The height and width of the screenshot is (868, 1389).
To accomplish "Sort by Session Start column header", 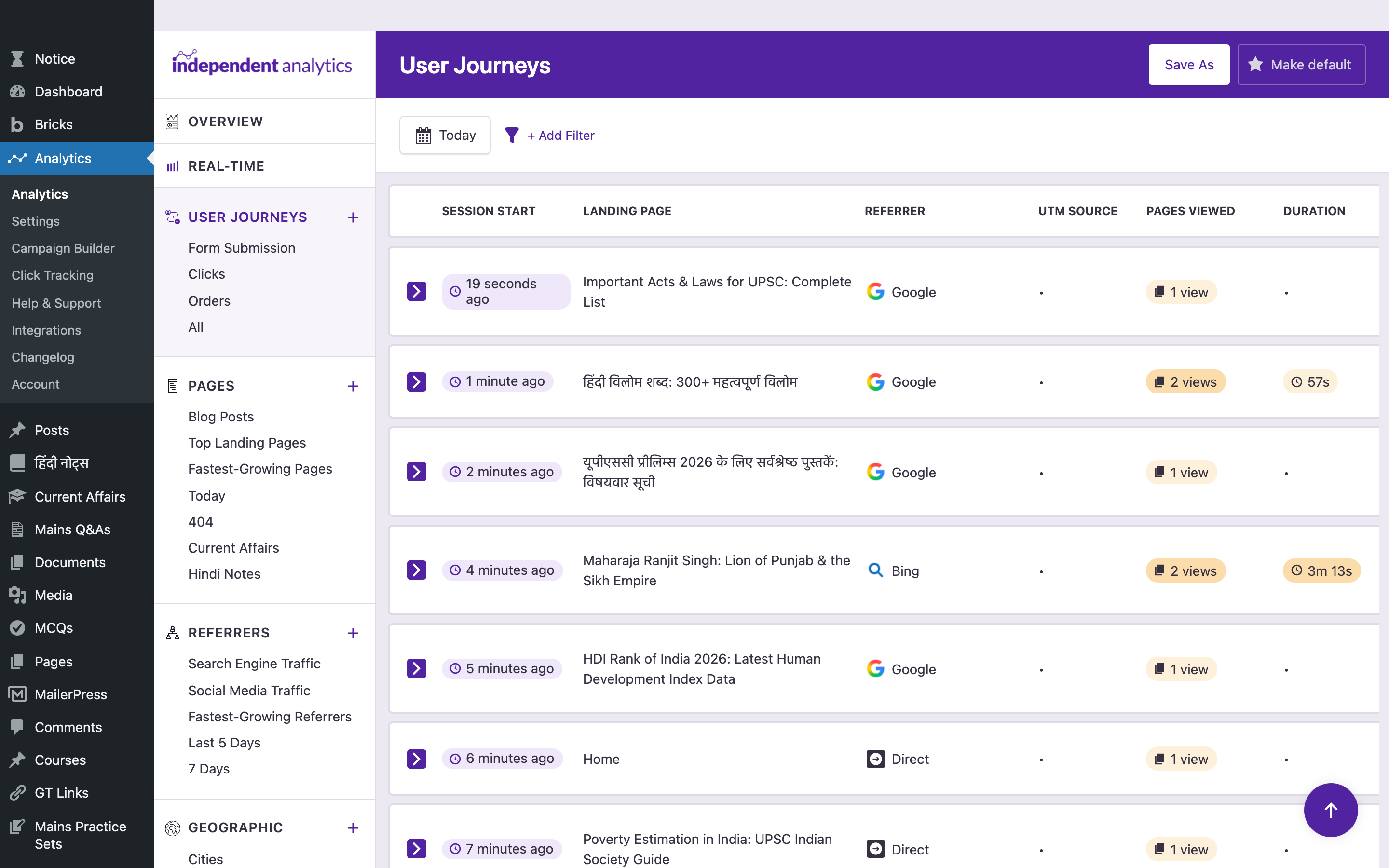I will pyautogui.click(x=489, y=211).
